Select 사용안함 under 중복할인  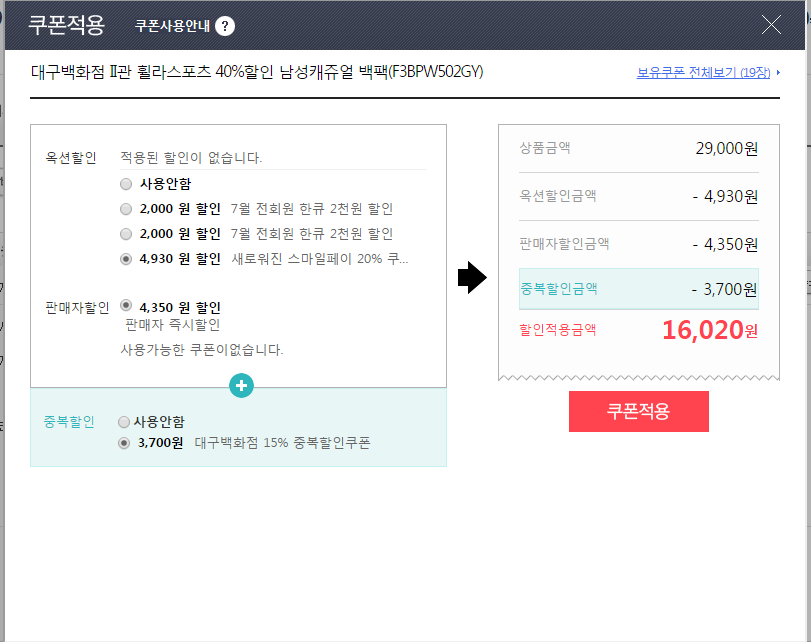pos(124,422)
